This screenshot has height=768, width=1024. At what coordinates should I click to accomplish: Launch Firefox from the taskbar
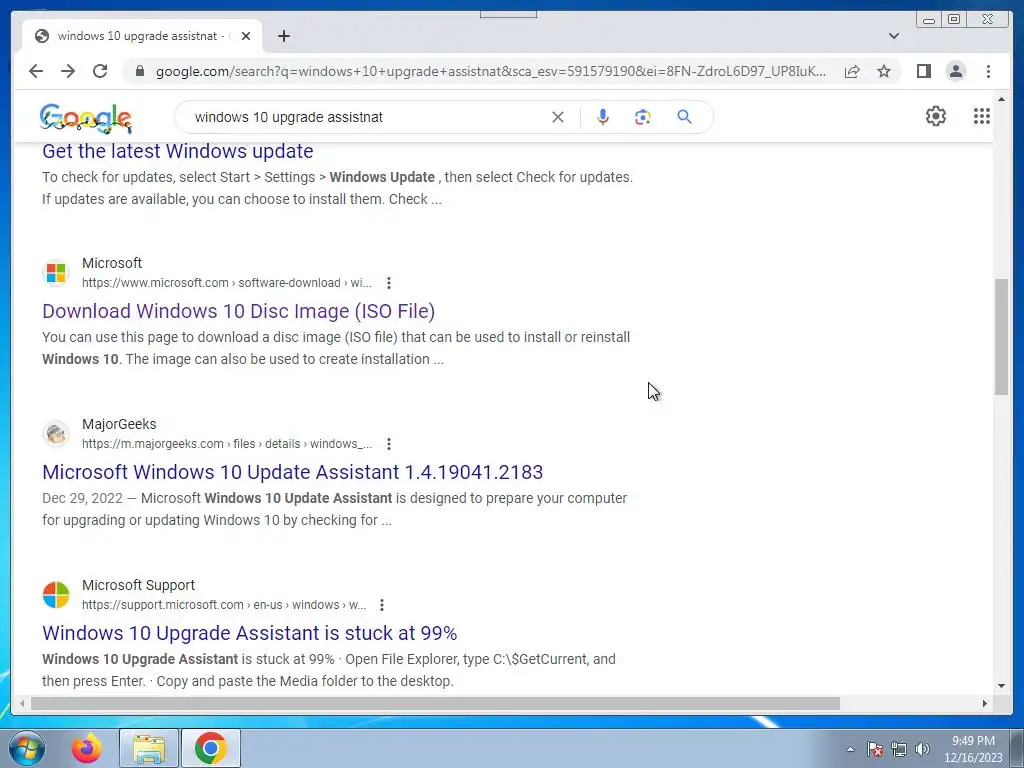coord(86,748)
